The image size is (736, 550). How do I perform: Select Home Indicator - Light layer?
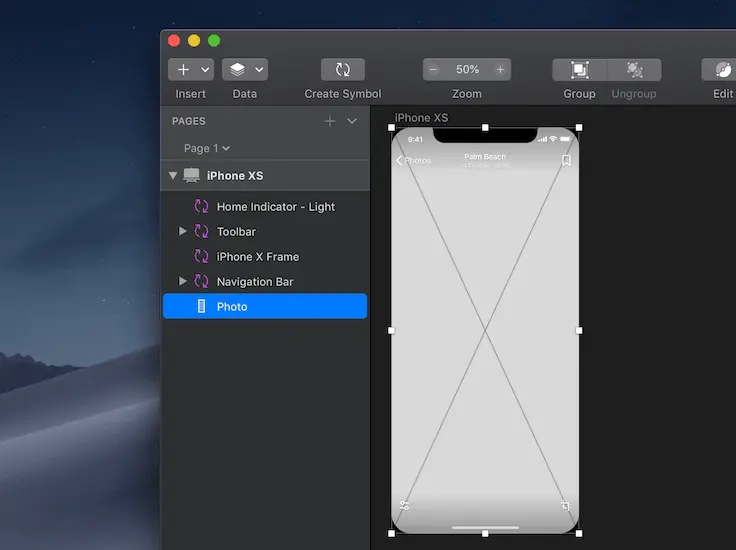pyautogui.click(x=265, y=206)
